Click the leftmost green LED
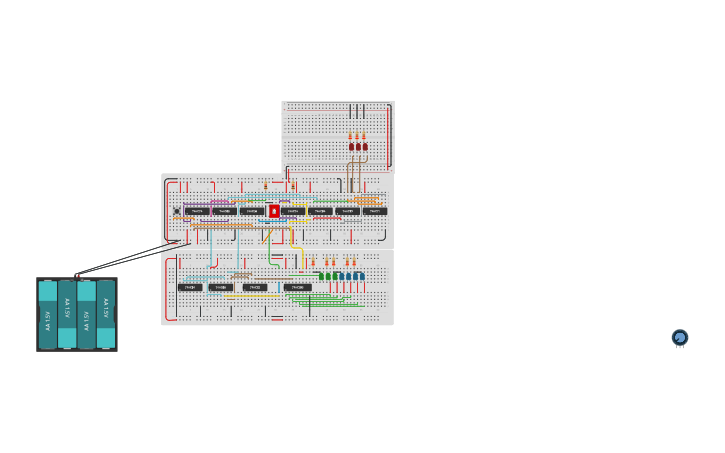This screenshot has height=453, width=725. point(322,276)
